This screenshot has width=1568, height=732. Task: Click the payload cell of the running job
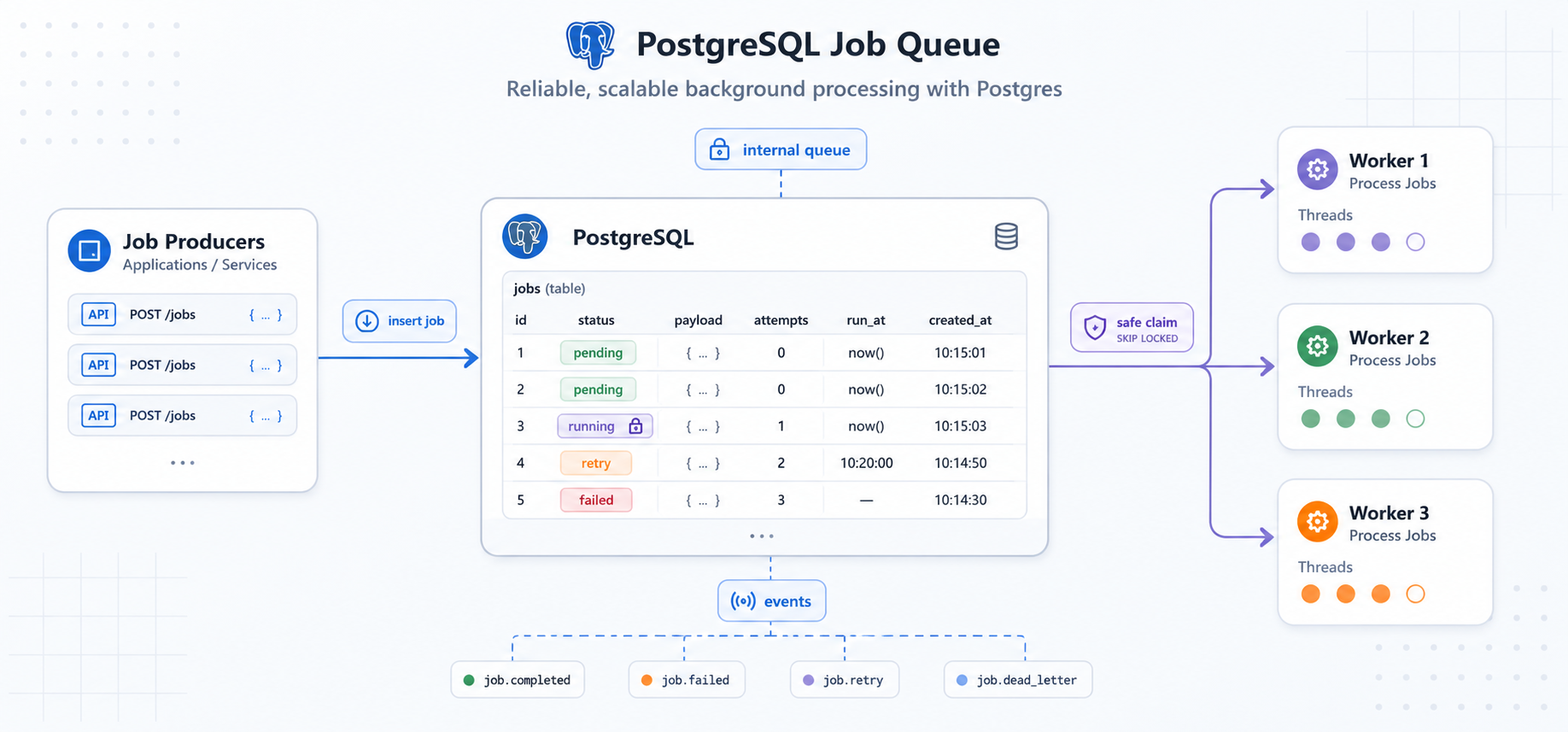703,426
